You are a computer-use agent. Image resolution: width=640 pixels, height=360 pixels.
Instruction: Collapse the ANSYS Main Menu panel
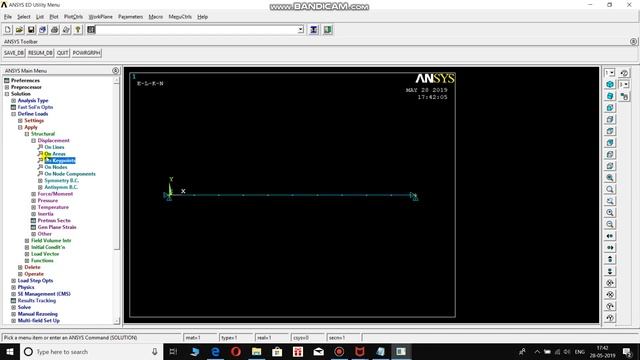coord(116,71)
